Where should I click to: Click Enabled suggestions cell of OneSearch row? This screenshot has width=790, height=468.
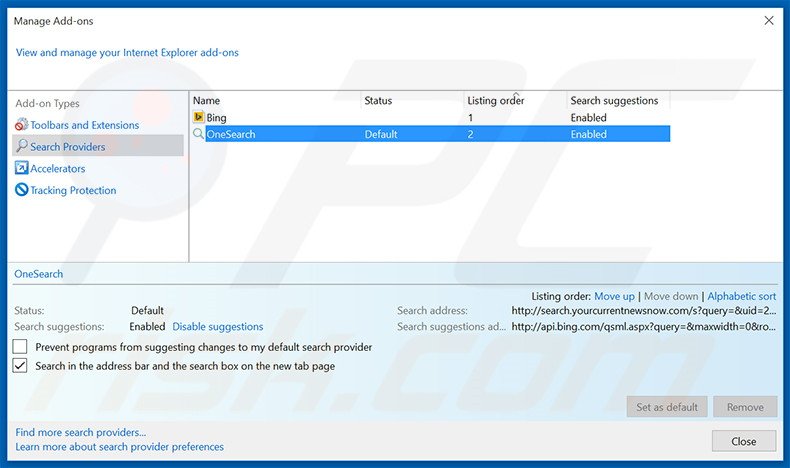click(x=588, y=134)
